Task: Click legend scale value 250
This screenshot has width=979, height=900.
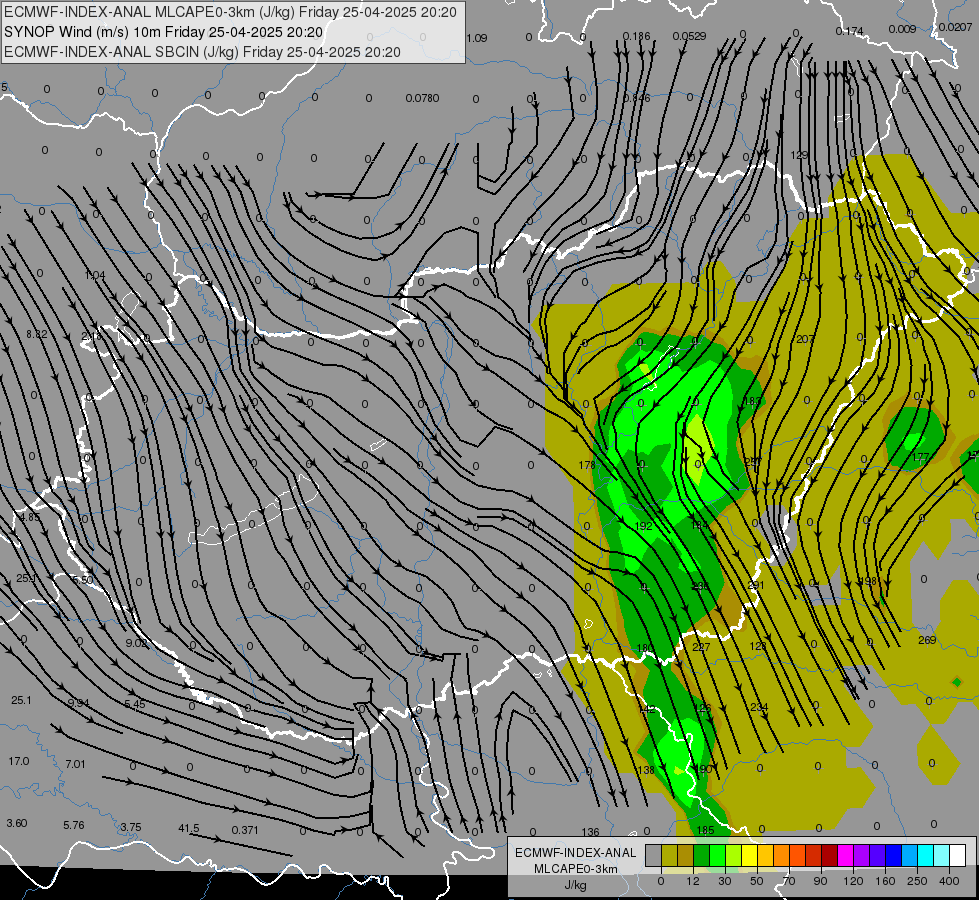Action: [x=917, y=881]
